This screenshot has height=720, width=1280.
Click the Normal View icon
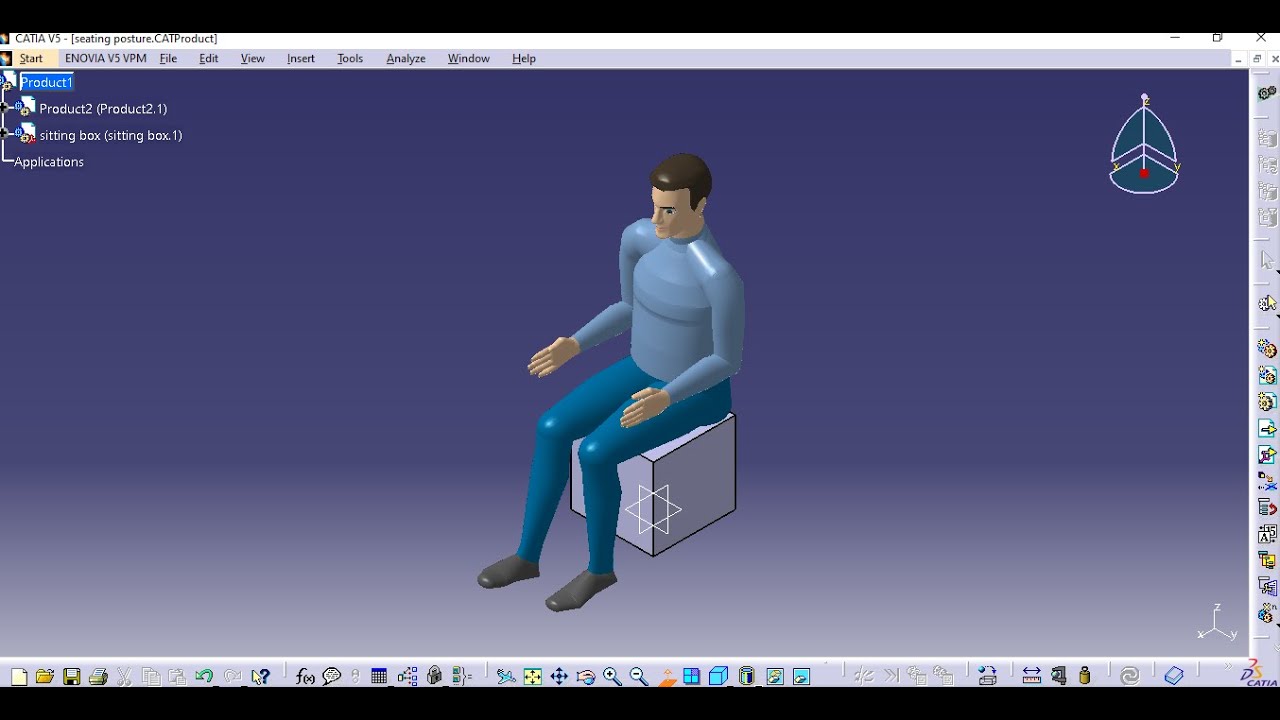667,677
